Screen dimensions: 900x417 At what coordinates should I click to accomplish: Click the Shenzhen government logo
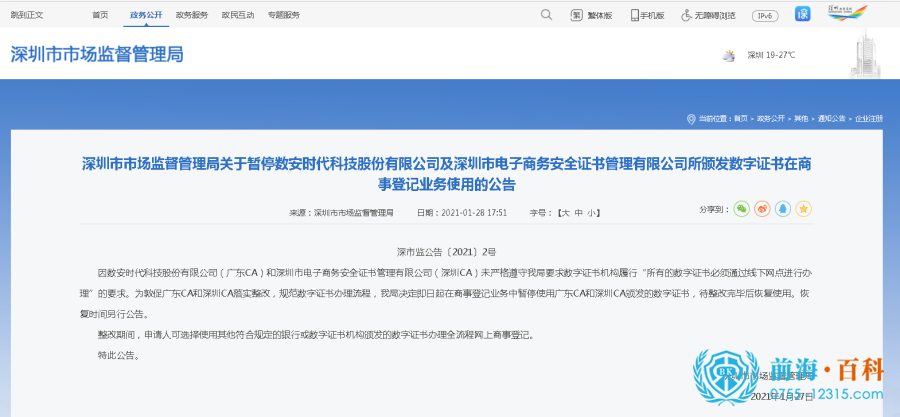click(847, 13)
